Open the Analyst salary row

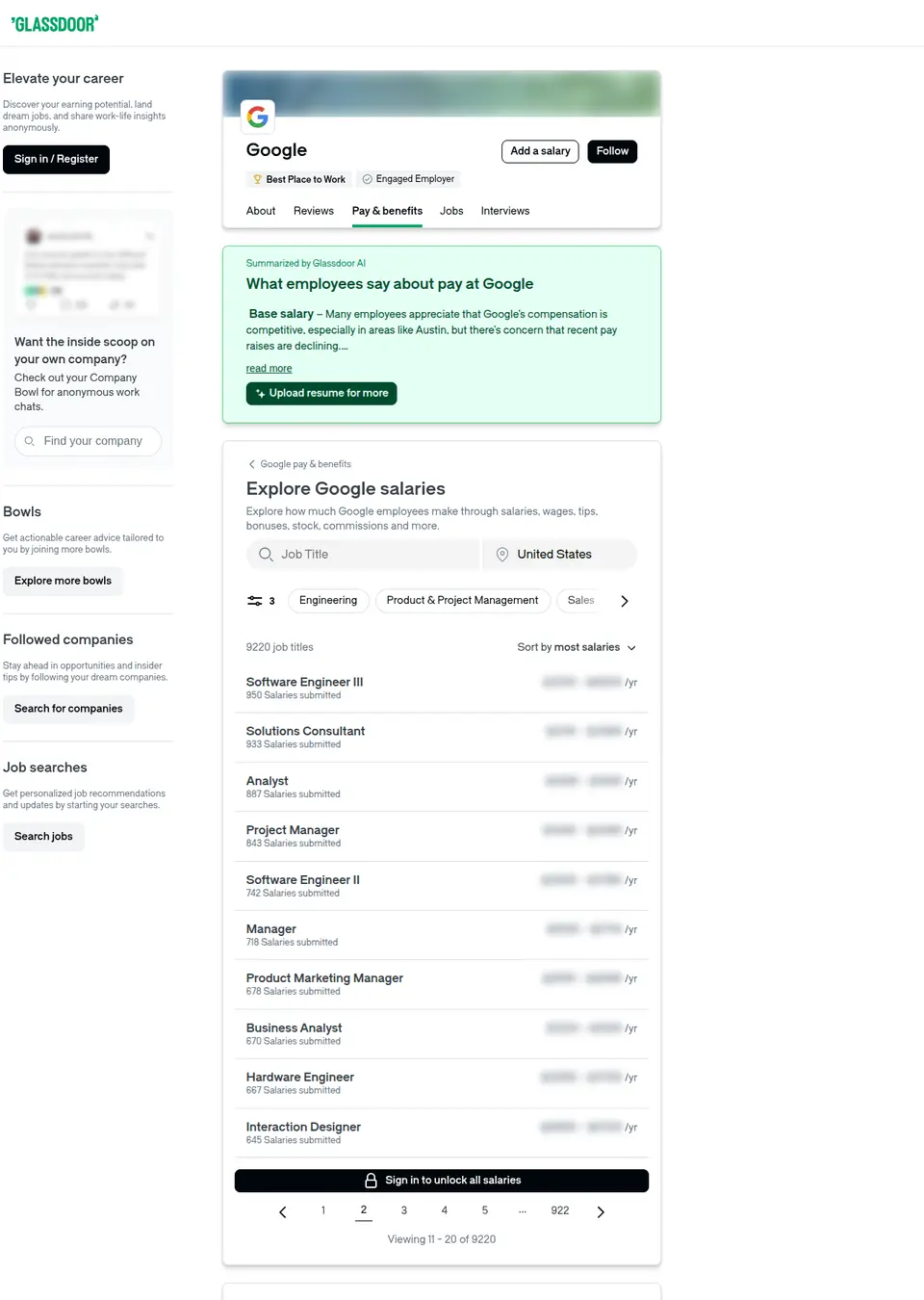coord(442,788)
